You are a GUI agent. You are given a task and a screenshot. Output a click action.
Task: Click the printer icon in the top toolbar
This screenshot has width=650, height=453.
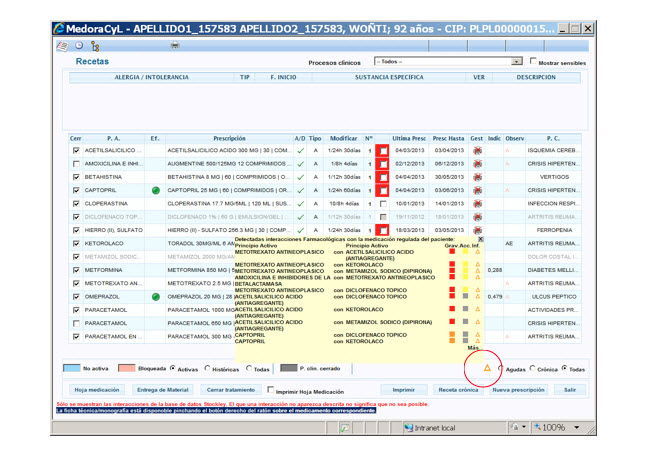click(175, 45)
